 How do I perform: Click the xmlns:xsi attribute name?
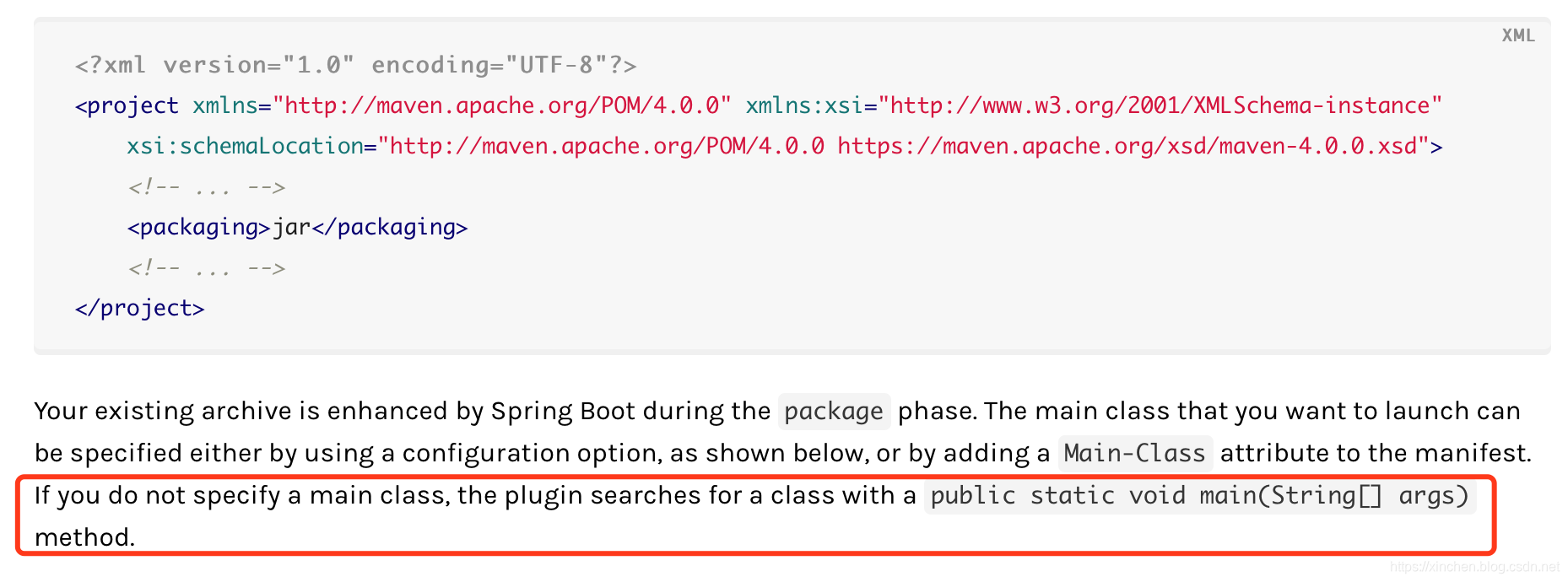tap(804, 105)
